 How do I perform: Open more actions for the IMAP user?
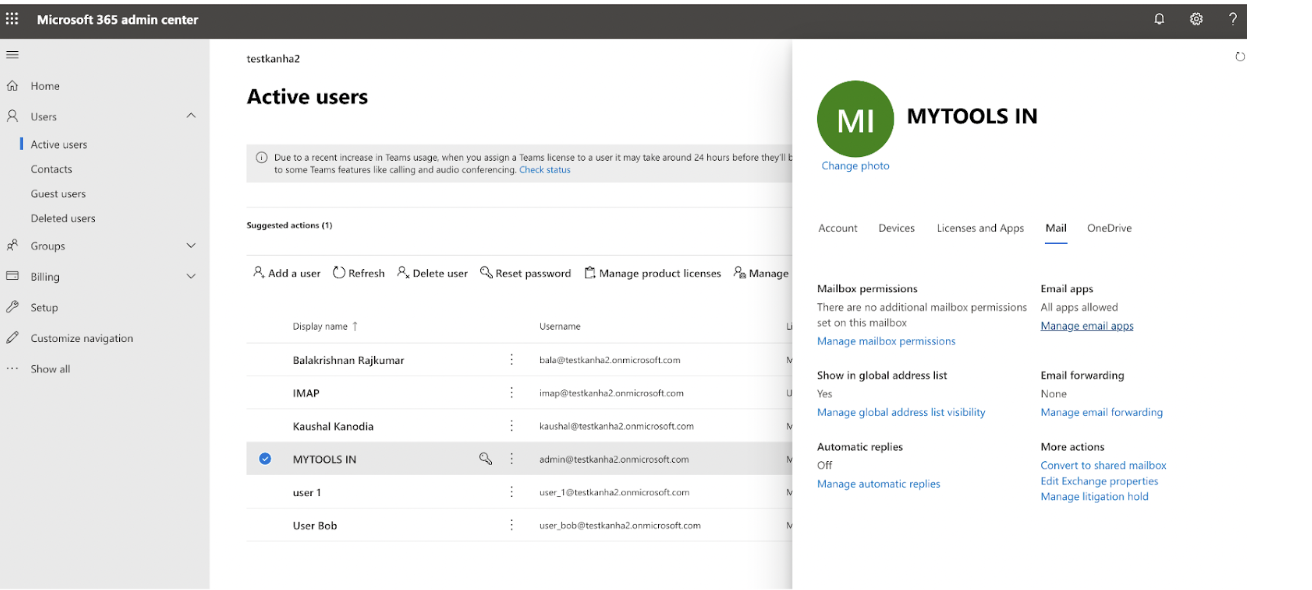coord(512,393)
